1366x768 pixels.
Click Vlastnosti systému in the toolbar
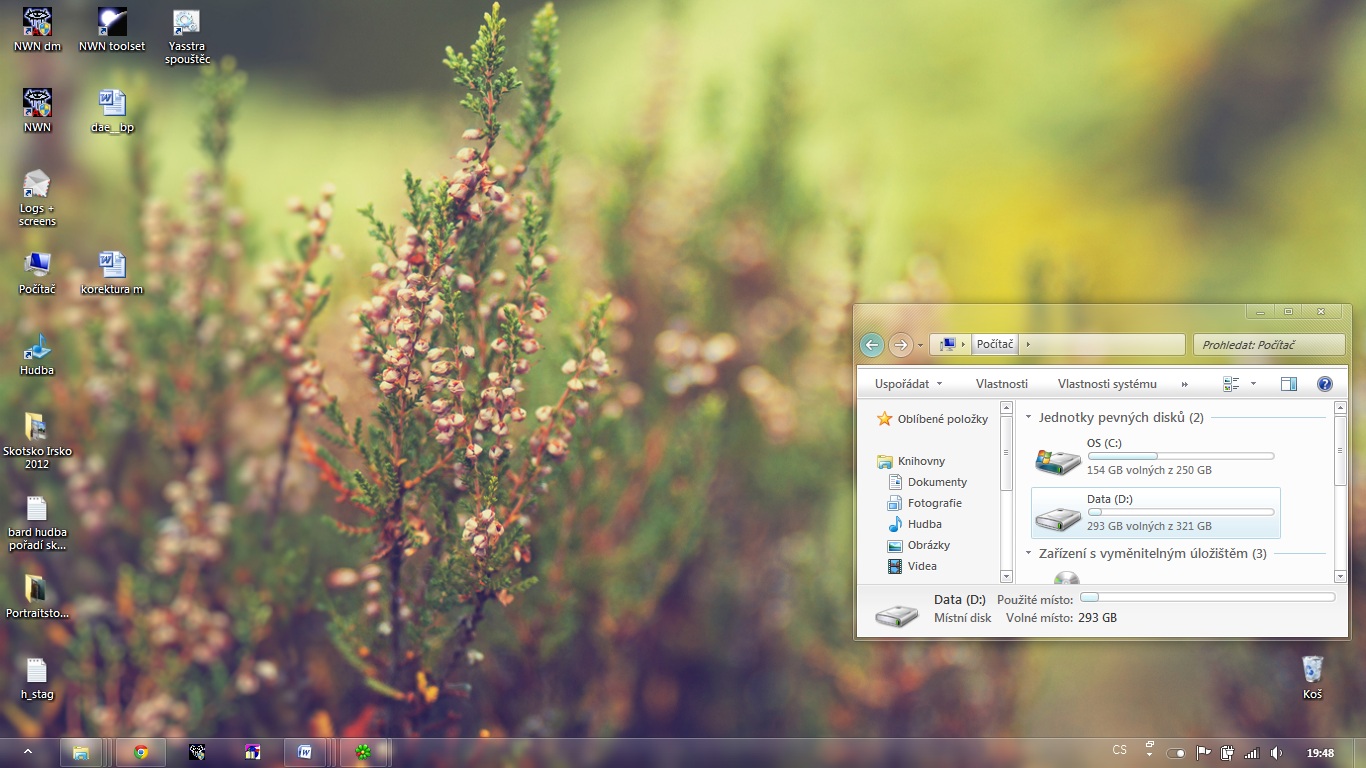(x=1107, y=384)
